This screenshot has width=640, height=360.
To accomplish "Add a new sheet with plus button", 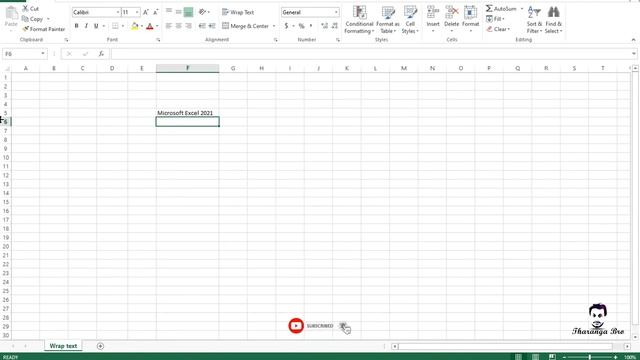I will 100,346.
